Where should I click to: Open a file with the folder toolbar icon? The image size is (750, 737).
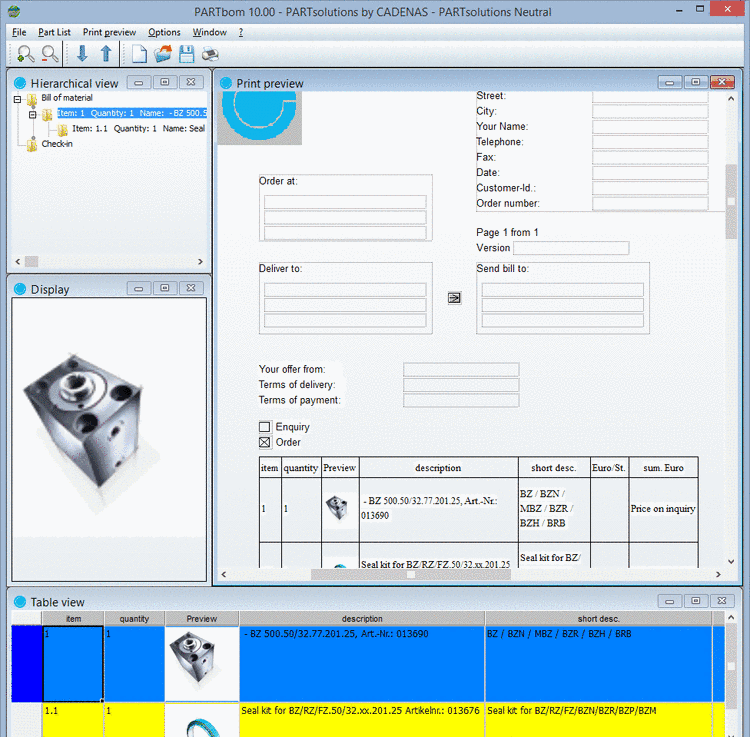[163, 54]
